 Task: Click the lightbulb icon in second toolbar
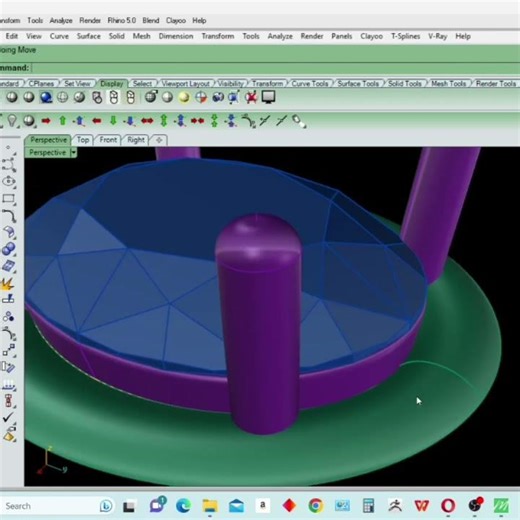click(x=12, y=121)
